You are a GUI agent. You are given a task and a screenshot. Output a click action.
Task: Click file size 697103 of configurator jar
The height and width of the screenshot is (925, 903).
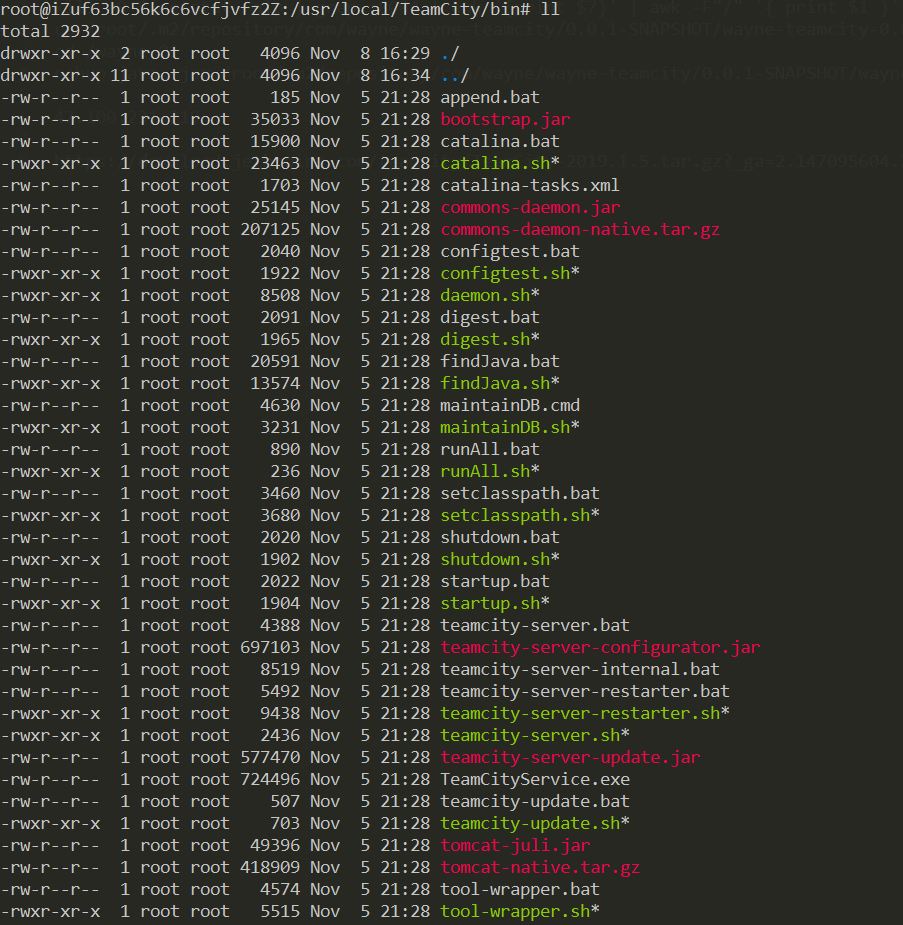[x=270, y=648]
